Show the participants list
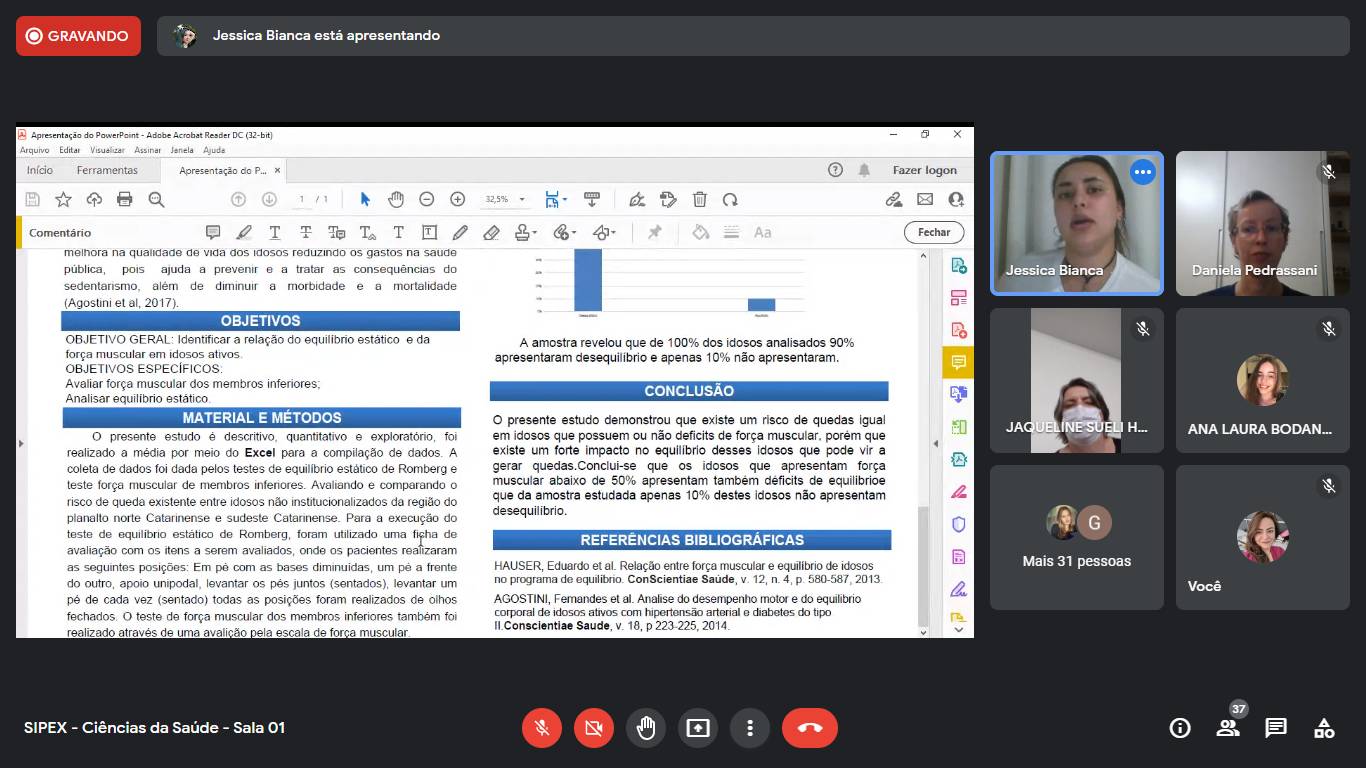 tap(1228, 728)
